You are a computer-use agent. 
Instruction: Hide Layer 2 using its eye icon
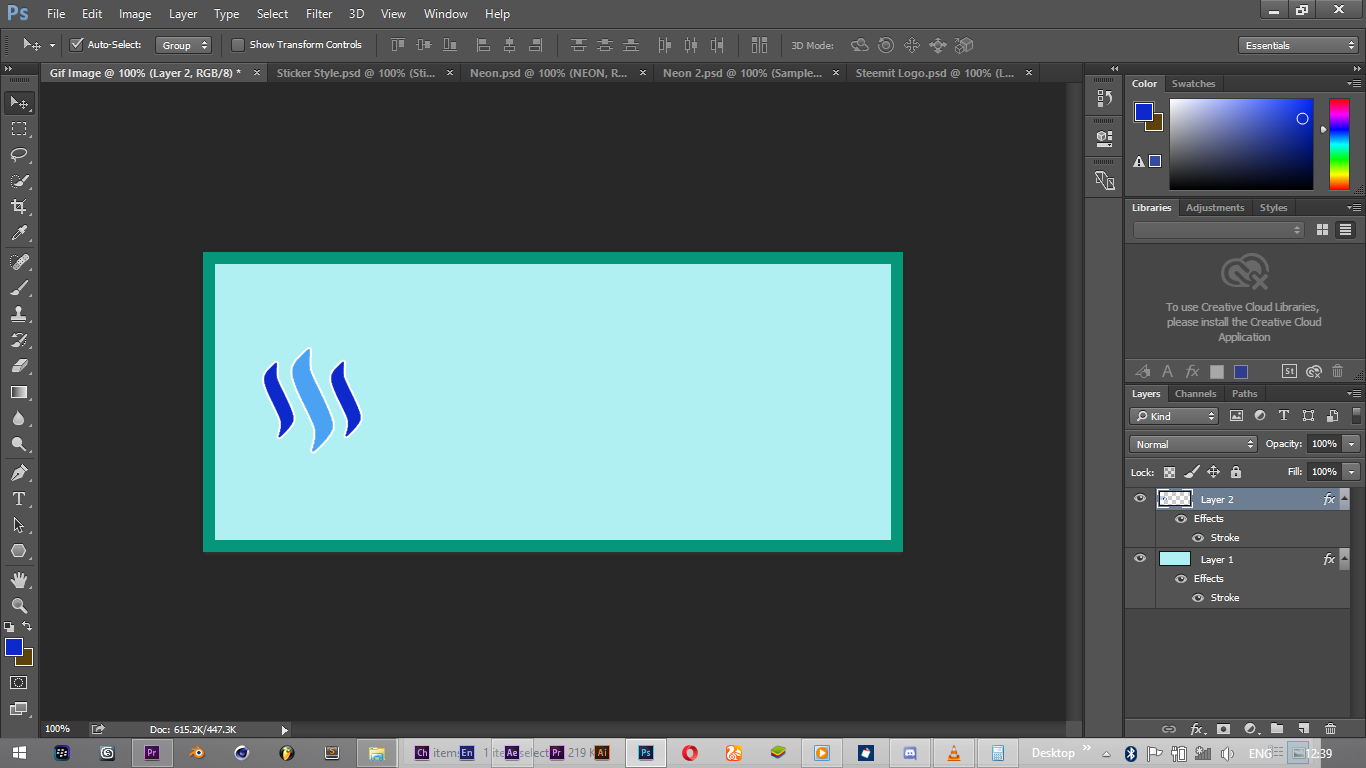[1140, 499]
